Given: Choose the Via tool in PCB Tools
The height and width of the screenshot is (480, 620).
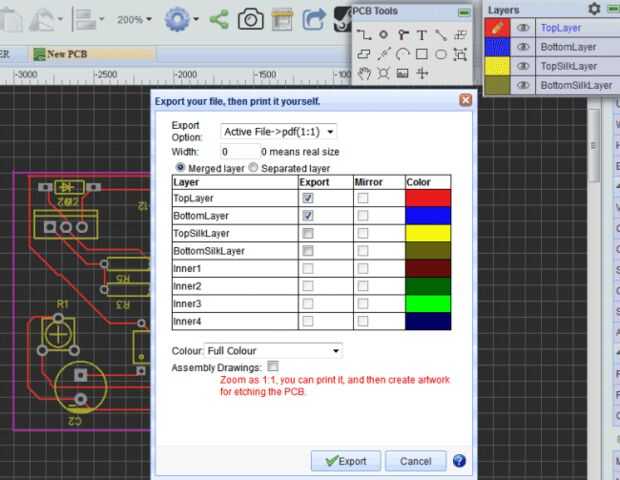Looking at the screenshot, I should pyautogui.click(x=403, y=35).
